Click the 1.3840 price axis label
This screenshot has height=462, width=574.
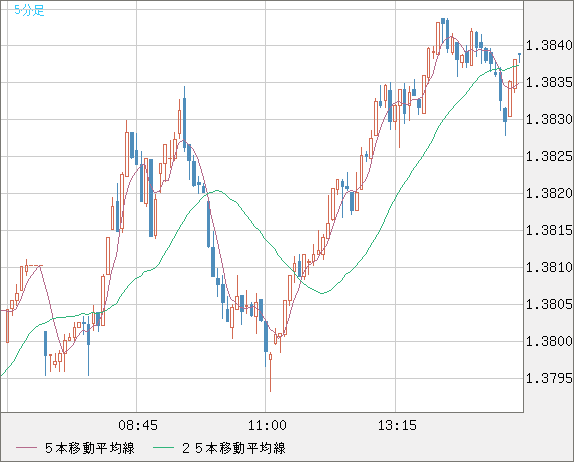(549, 45)
